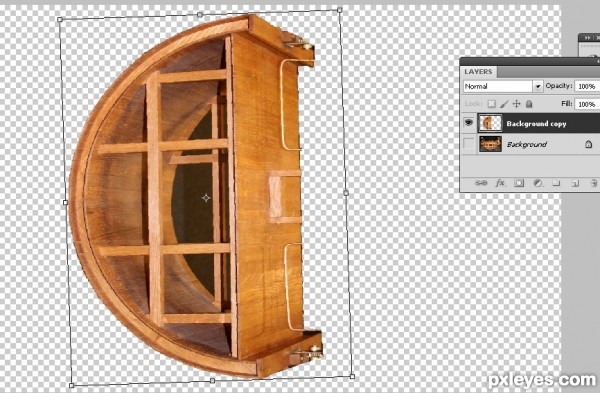Click the top-right transform corner handle
This screenshot has width=600, height=393.
(339, 10)
